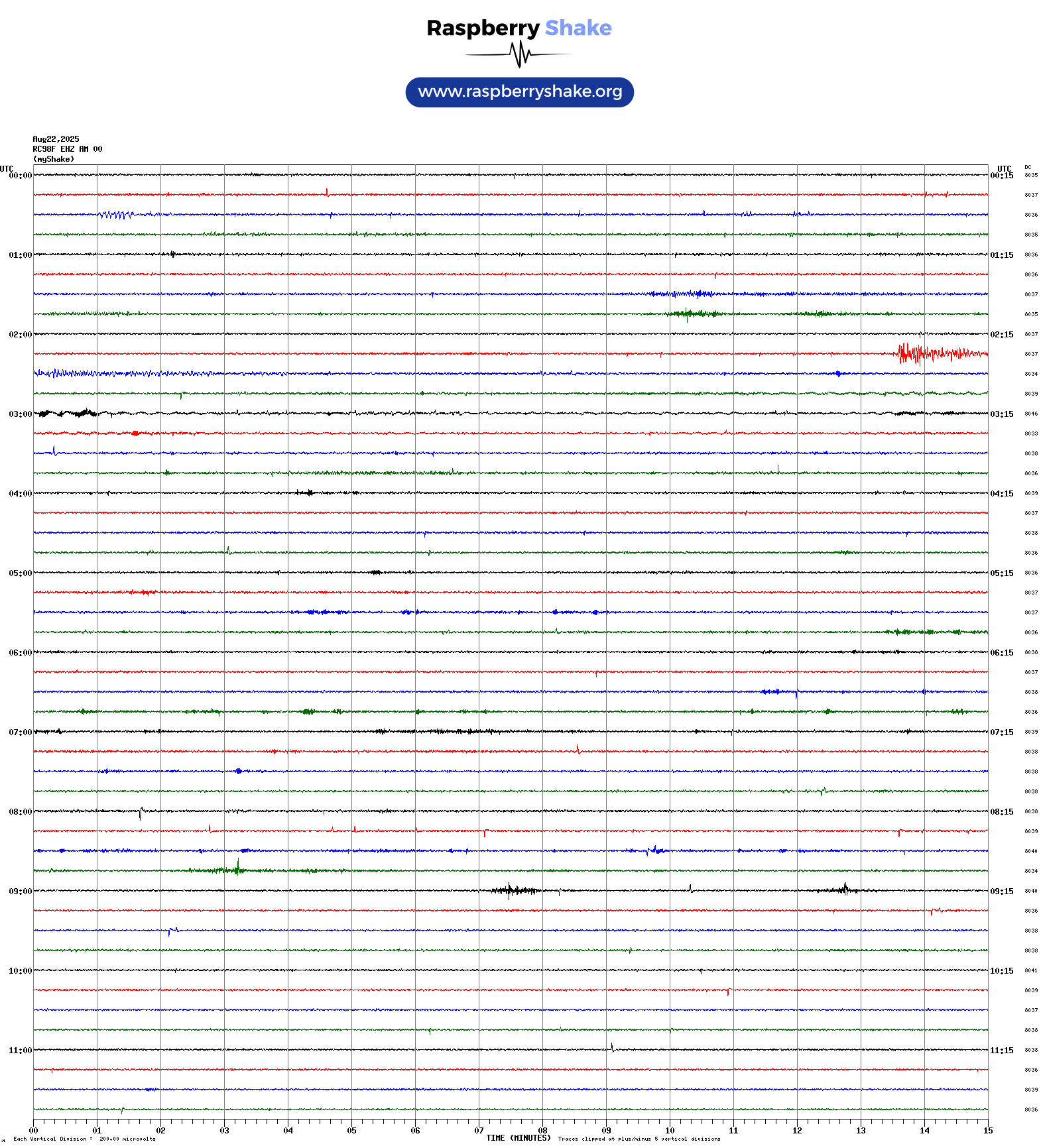Open the www.raspberryshake.org link button

(x=520, y=92)
